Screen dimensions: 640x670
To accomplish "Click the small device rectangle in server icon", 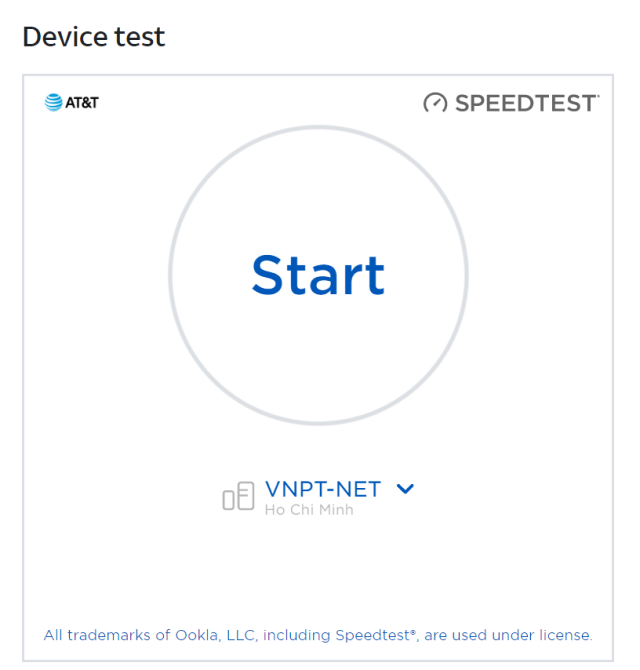I will pos(229,500).
